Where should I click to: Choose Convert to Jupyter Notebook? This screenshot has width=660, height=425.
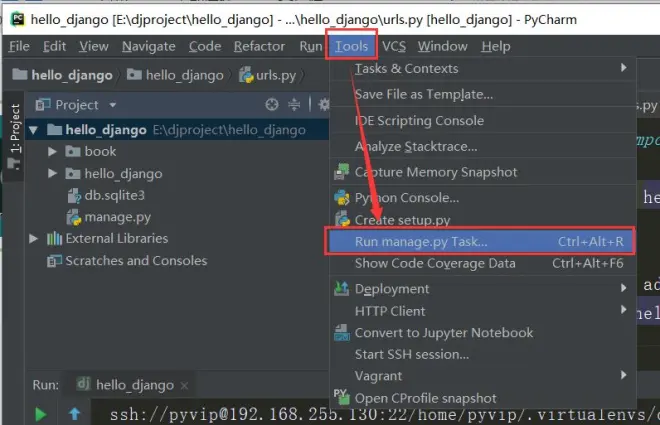point(483,333)
